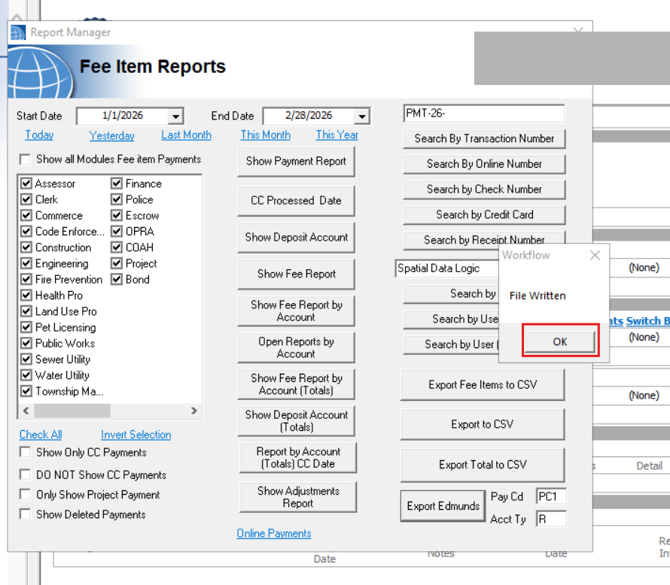Uncheck the Finance module checkbox

tap(117, 184)
